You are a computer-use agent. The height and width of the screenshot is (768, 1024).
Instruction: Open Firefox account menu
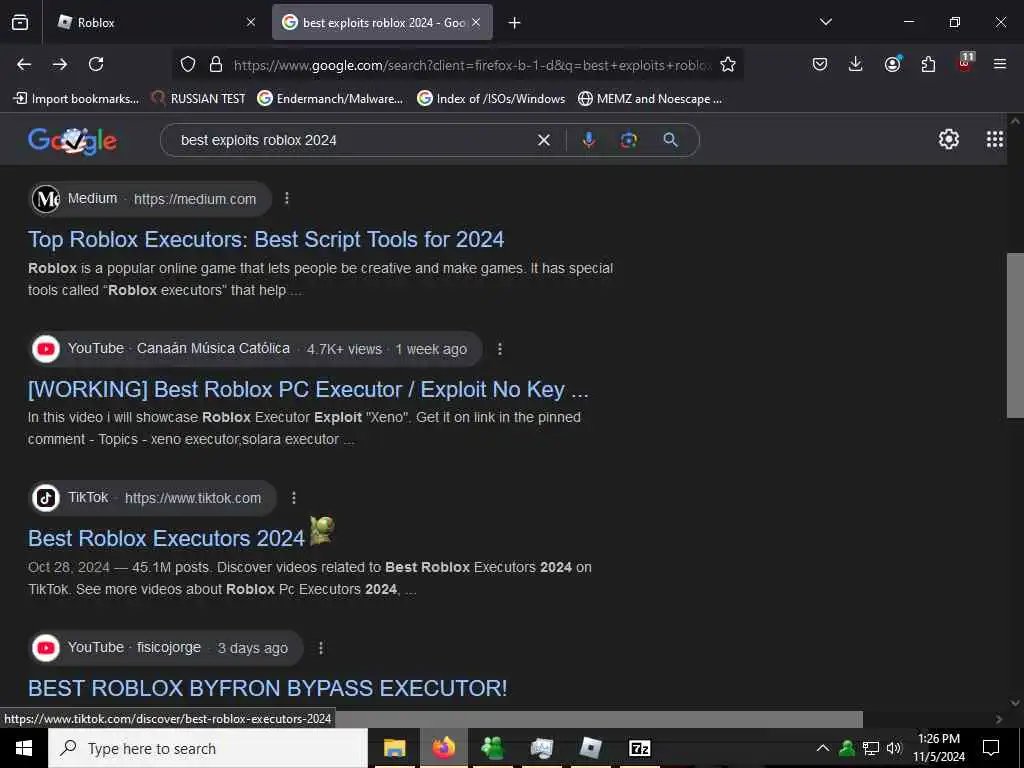(892, 64)
